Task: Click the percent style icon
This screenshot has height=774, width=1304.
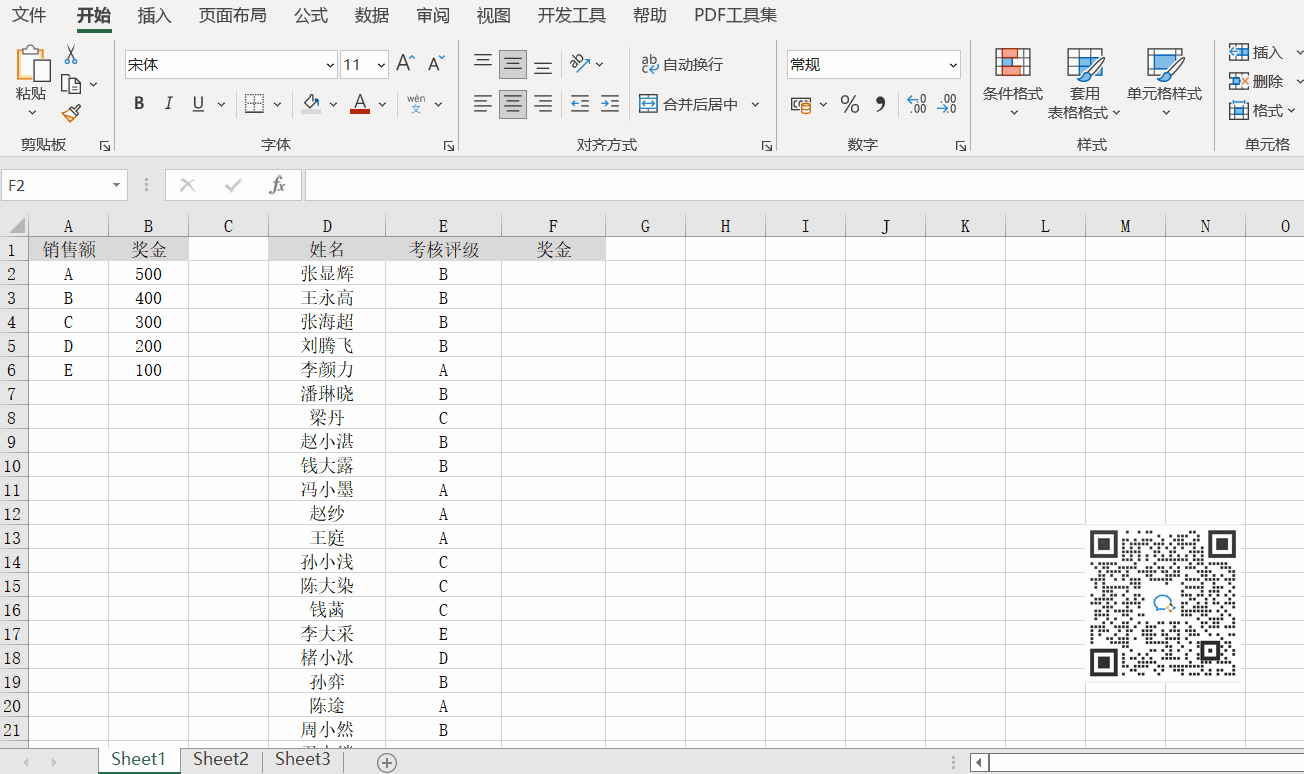Action: pyautogui.click(x=849, y=104)
